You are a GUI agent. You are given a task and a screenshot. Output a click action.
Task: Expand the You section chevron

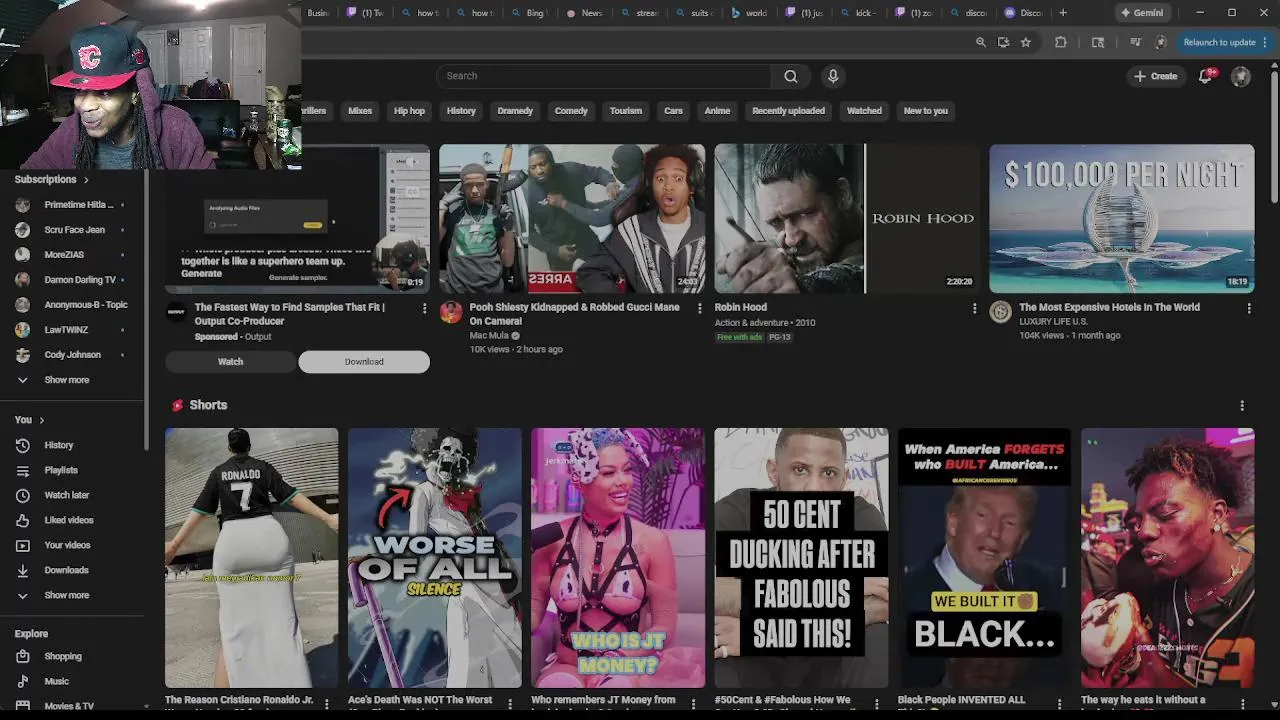(41, 420)
